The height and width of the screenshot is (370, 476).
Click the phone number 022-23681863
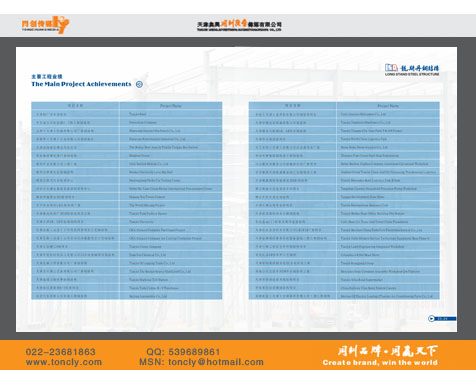(61, 352)
